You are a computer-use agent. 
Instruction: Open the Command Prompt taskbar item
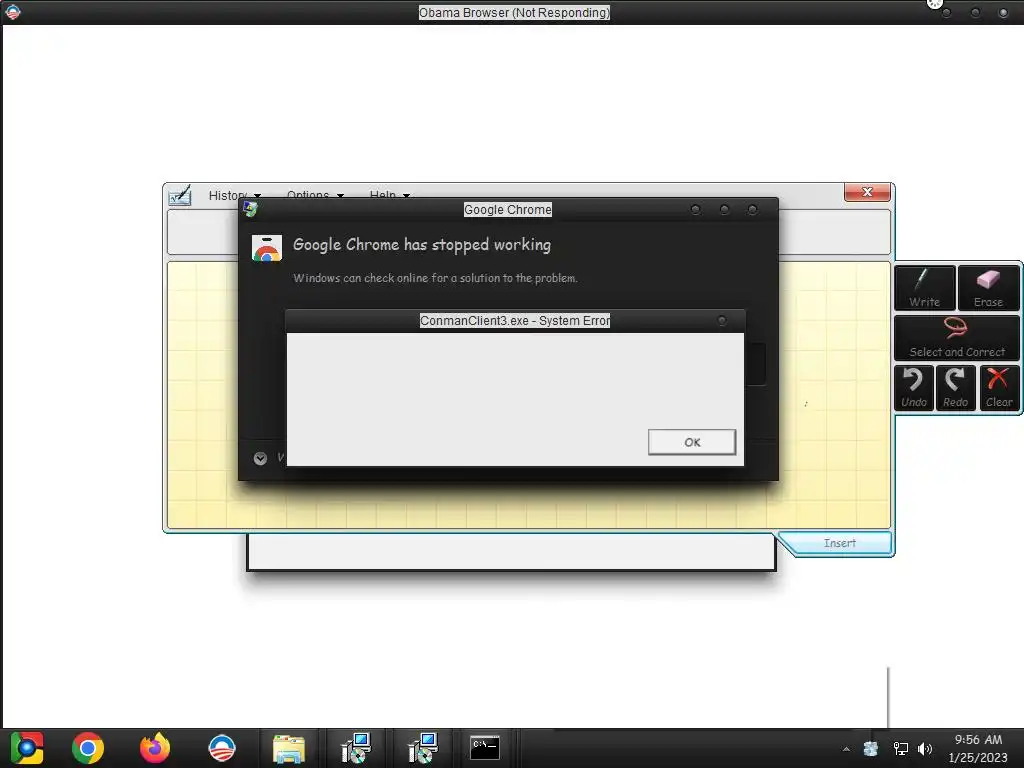tap(485, 748)
